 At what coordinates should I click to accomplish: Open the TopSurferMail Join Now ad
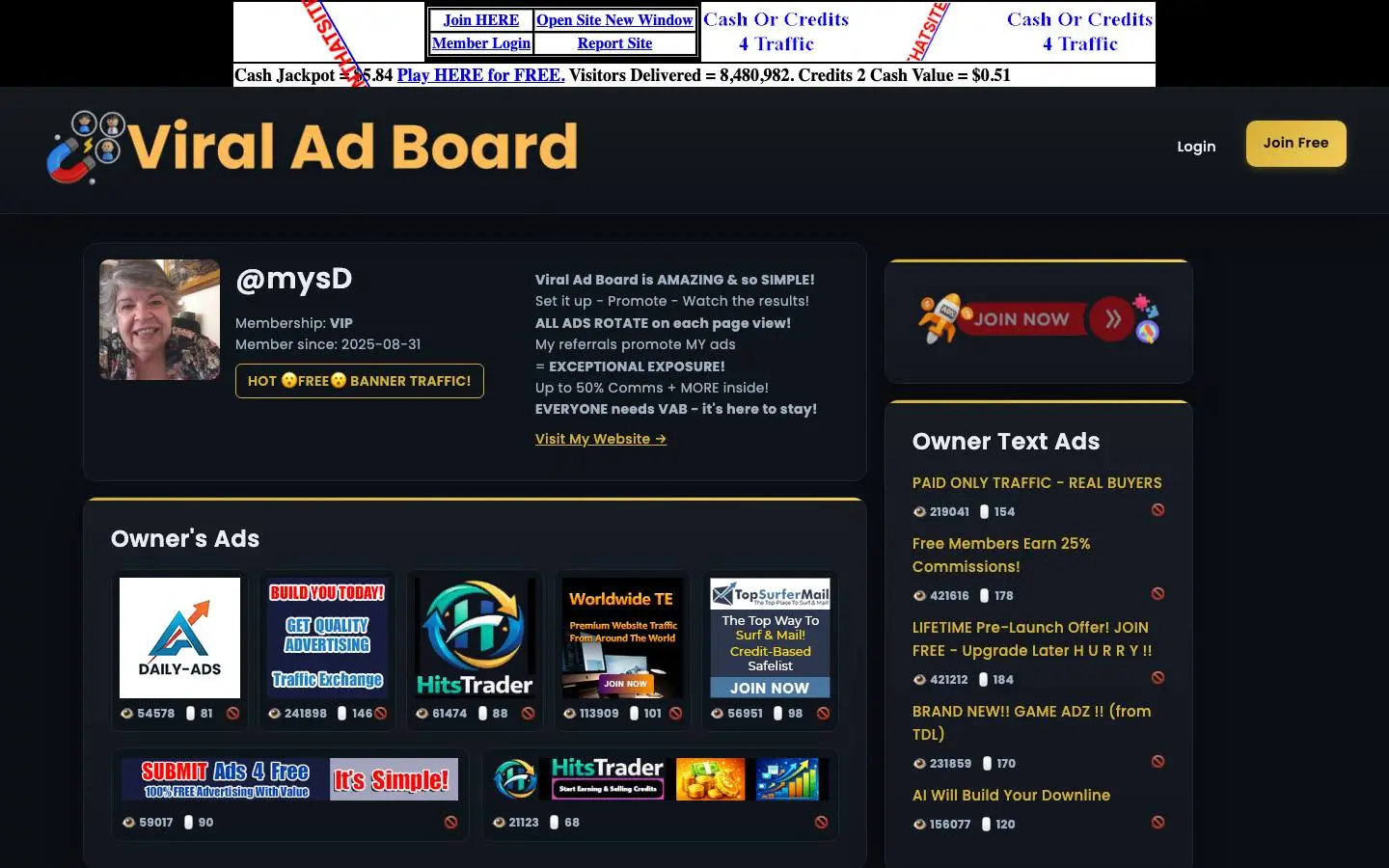(x=770, y=637)
